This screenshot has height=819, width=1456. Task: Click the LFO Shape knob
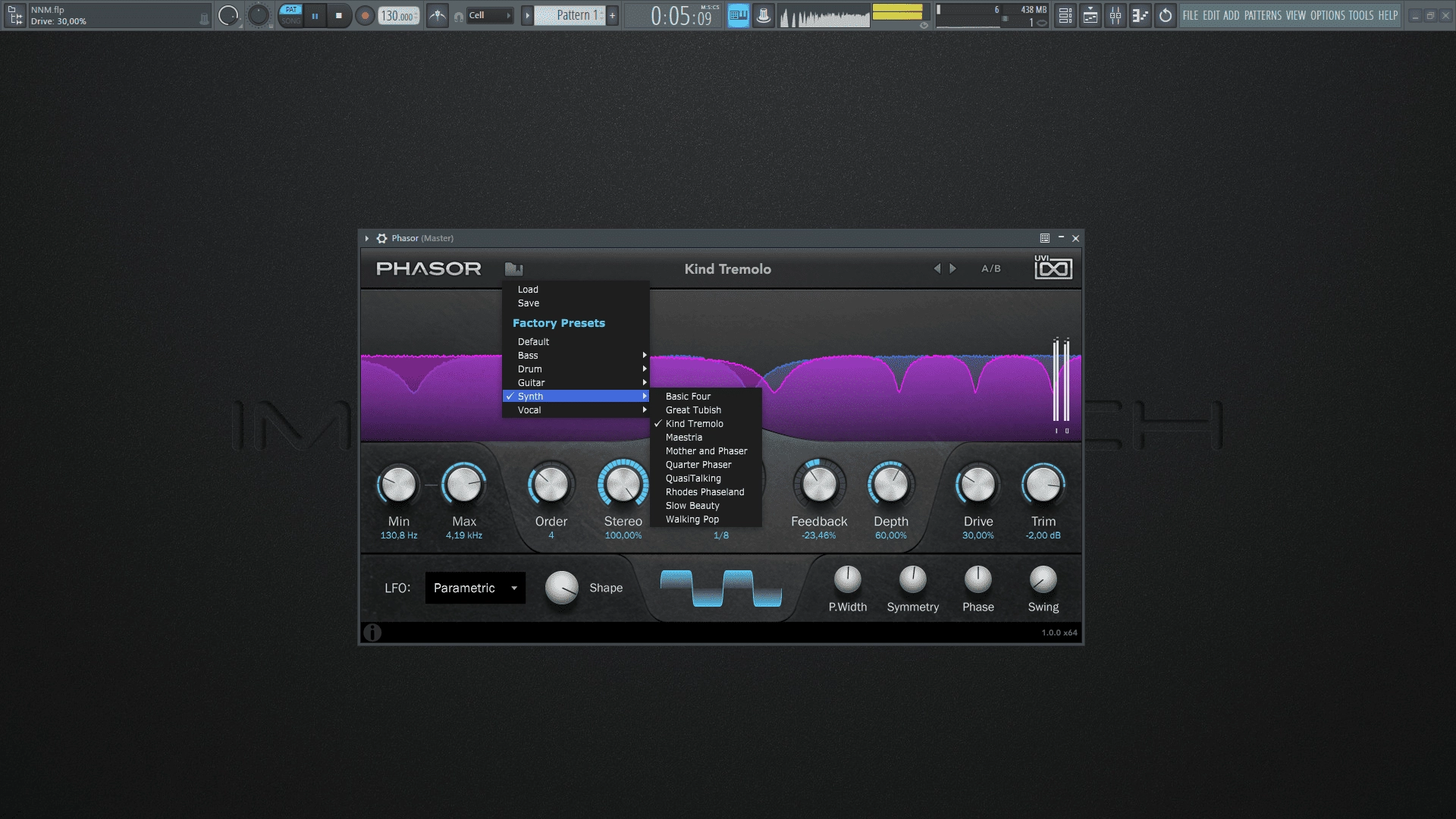(x=562, y=588)
